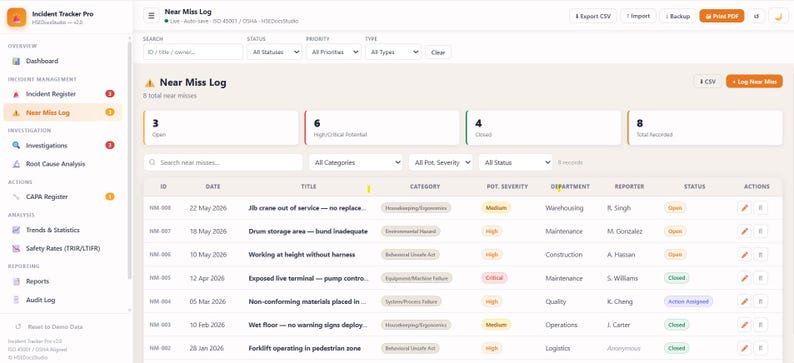Open Incident Register in the sidebar
The image size is (794, 363).
click(62, 94)
